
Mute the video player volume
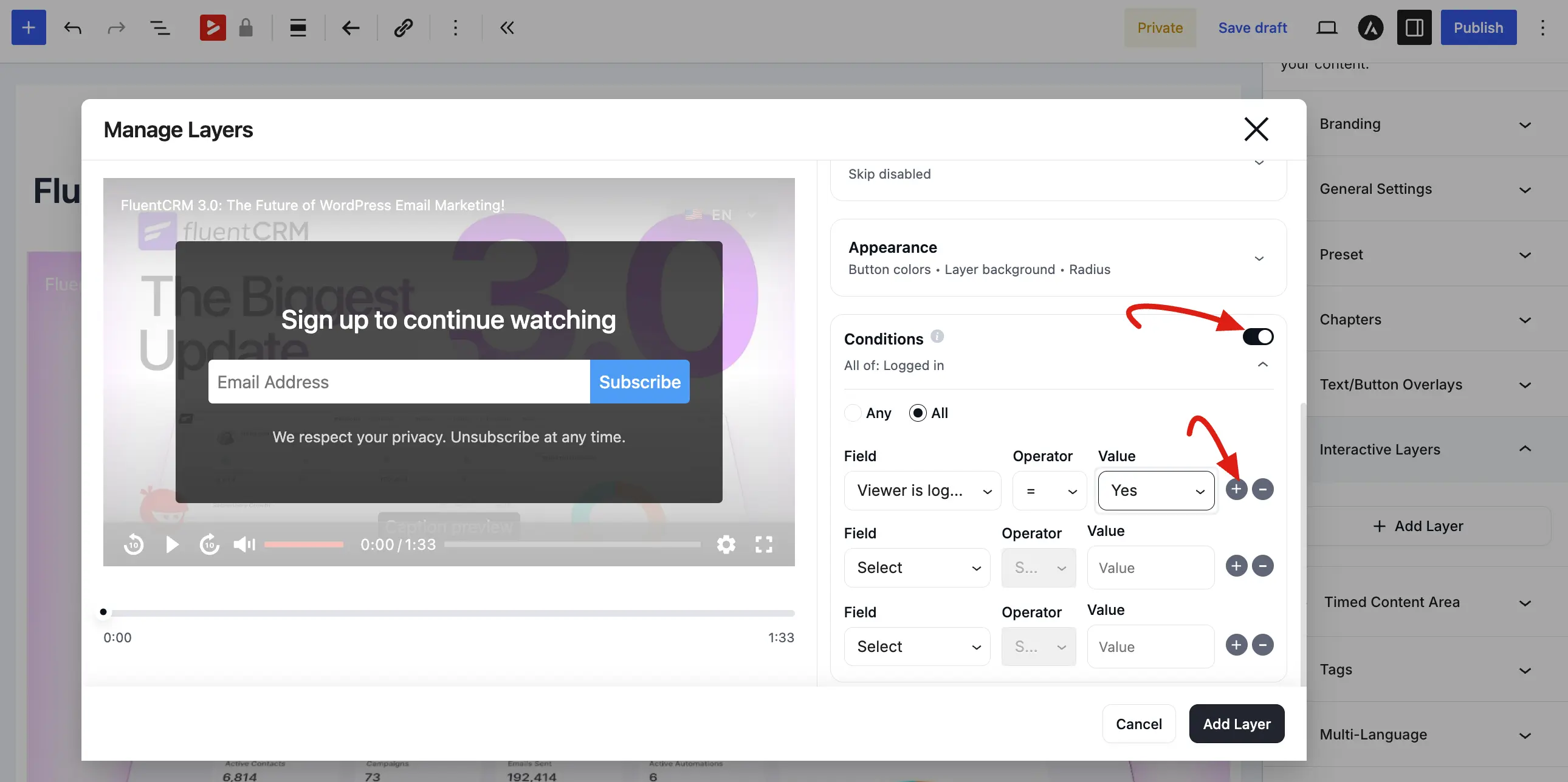coord(244,544)
